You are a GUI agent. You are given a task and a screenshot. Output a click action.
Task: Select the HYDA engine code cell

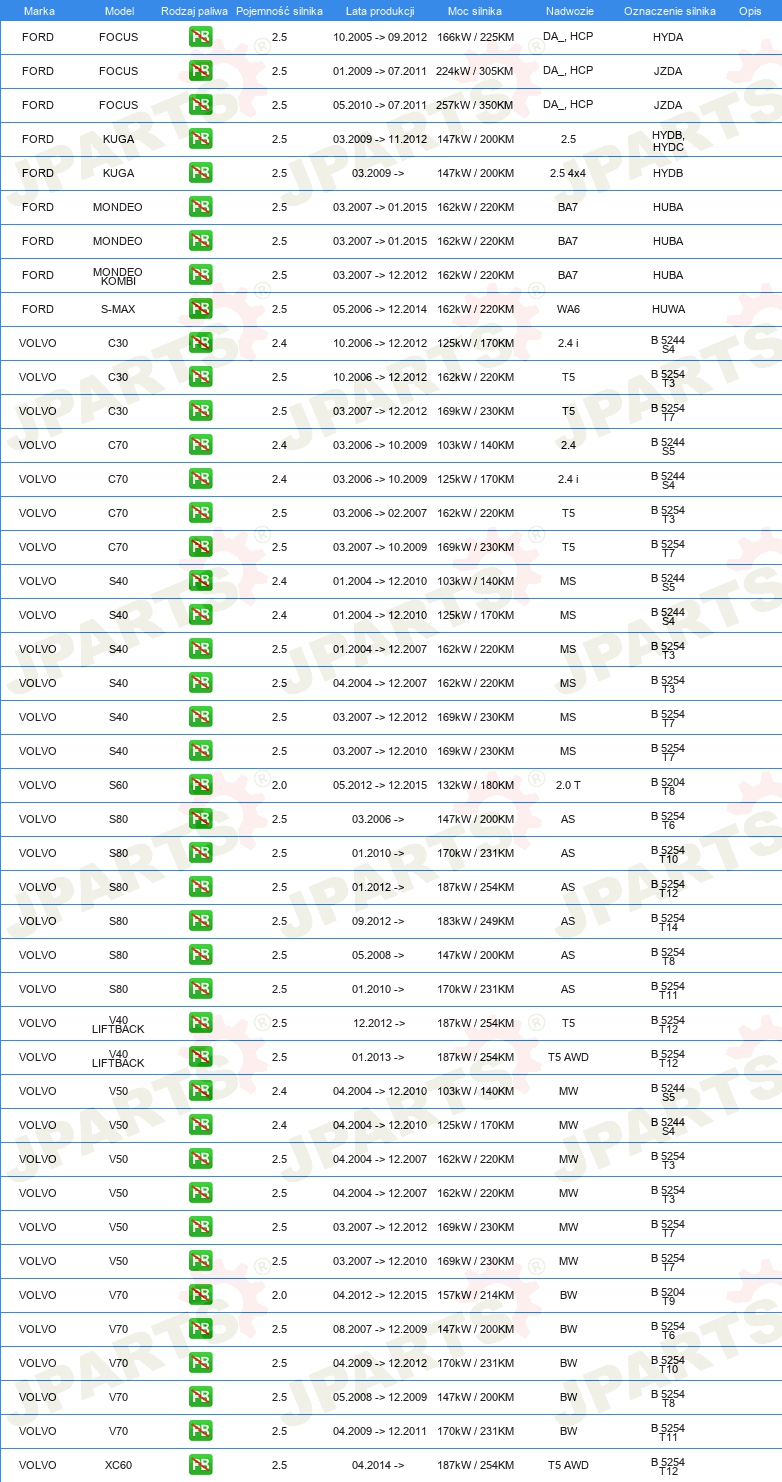(668, 37)
